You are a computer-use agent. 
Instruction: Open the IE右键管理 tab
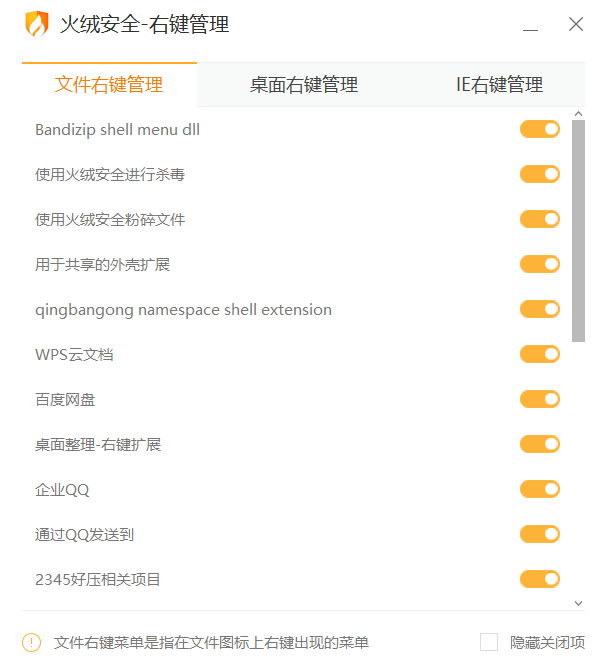499,85
